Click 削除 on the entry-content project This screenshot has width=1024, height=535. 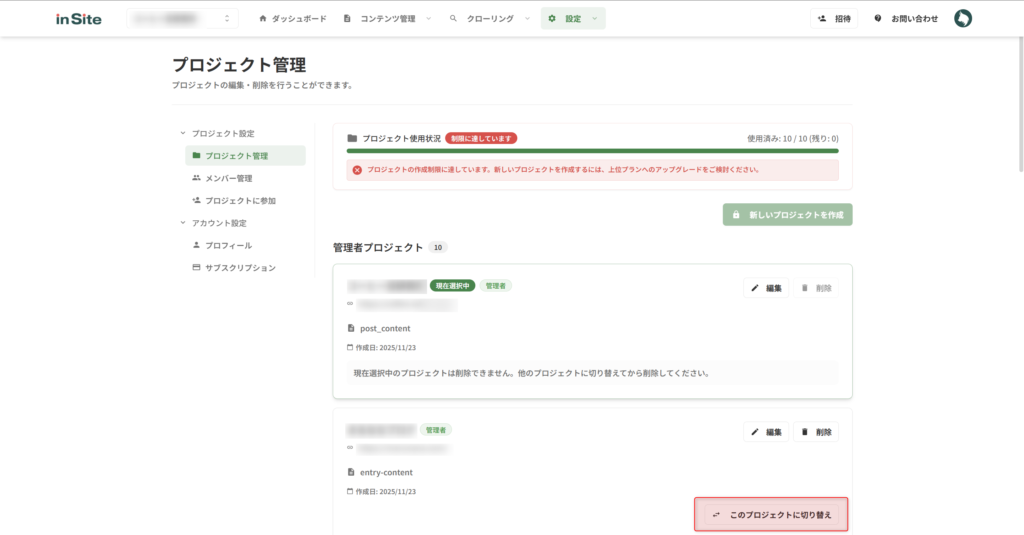(x=816, y=432)
